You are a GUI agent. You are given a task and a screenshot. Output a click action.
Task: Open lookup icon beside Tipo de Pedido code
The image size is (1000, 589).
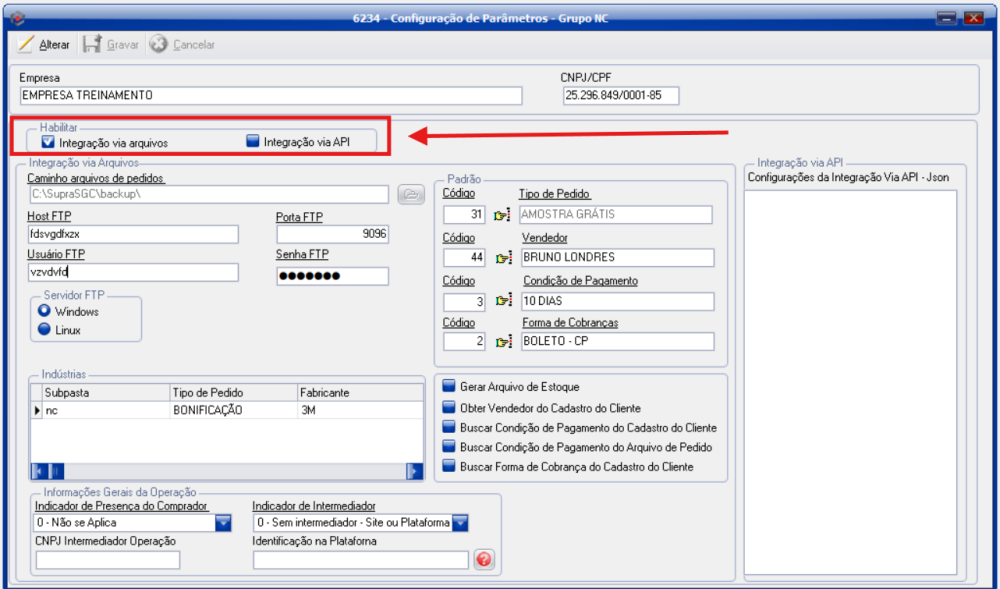coord(503,214)
